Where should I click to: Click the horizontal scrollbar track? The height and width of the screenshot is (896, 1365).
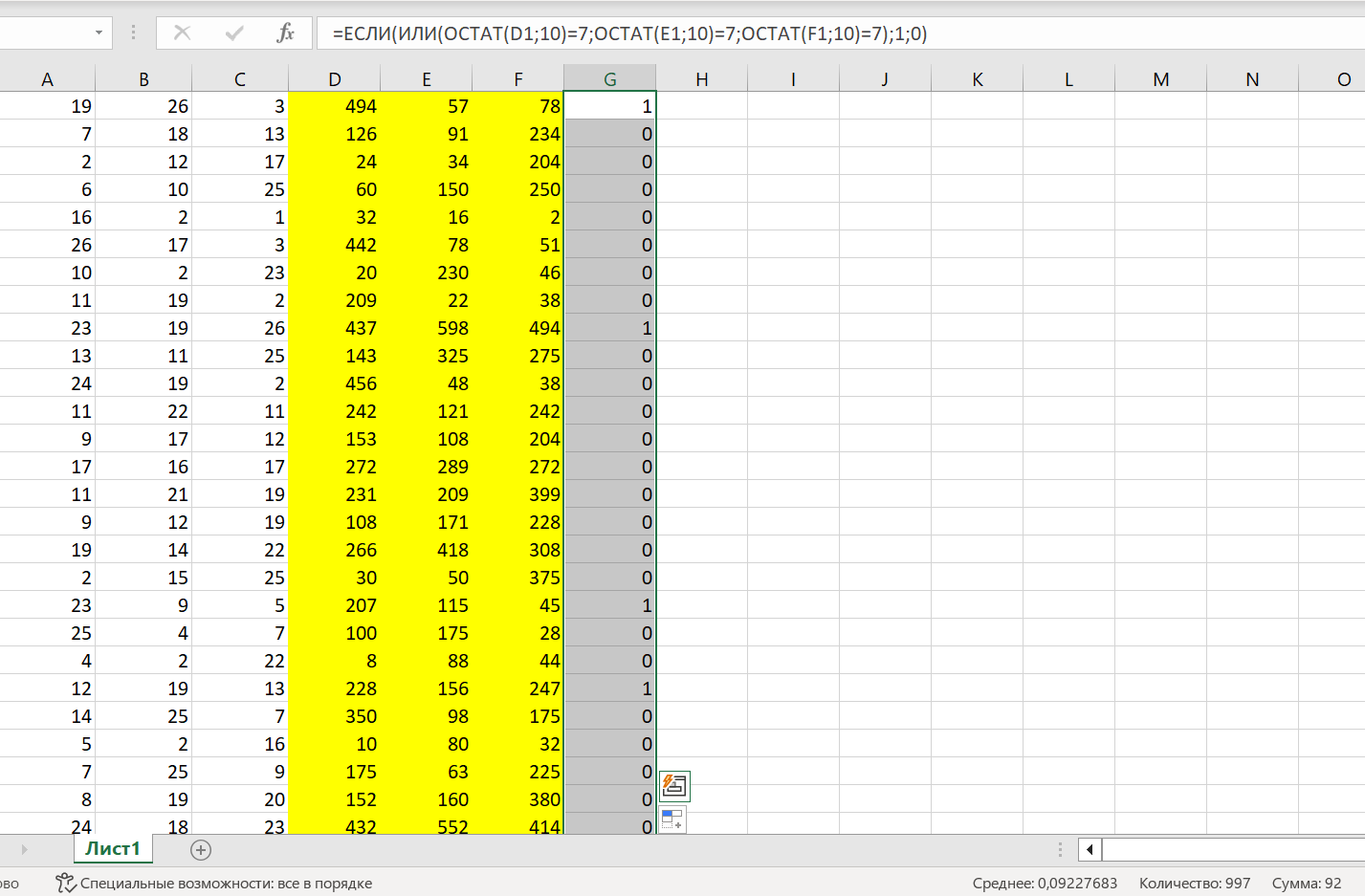point(1234,849)
